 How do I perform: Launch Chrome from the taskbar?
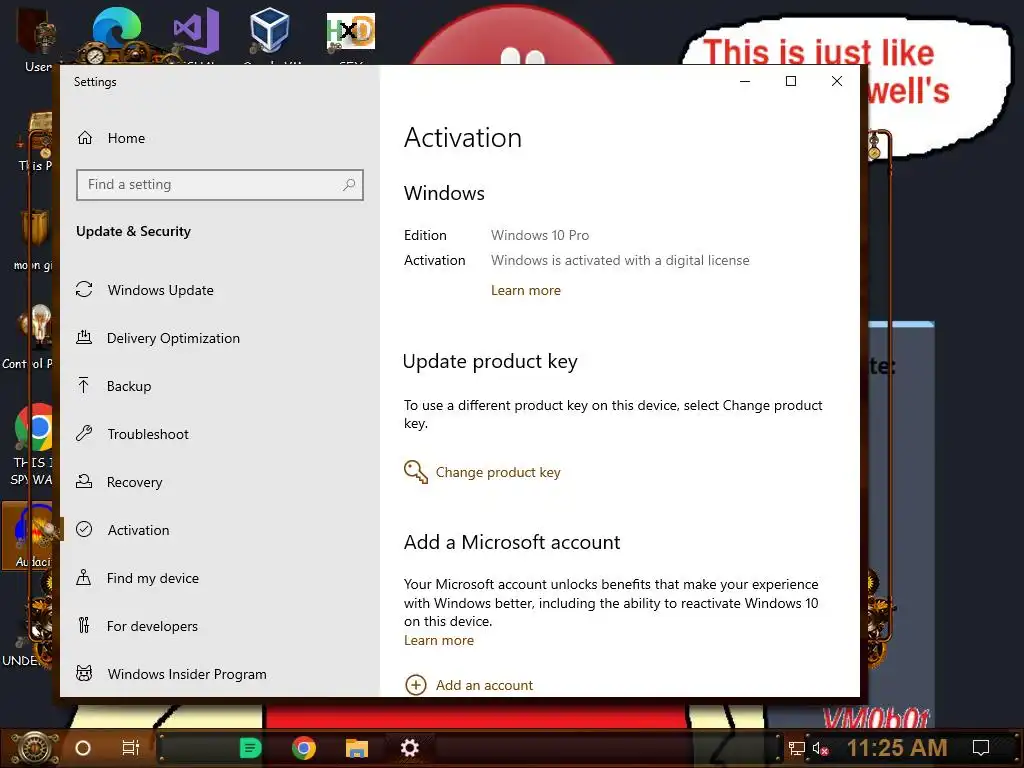(304, 748)
